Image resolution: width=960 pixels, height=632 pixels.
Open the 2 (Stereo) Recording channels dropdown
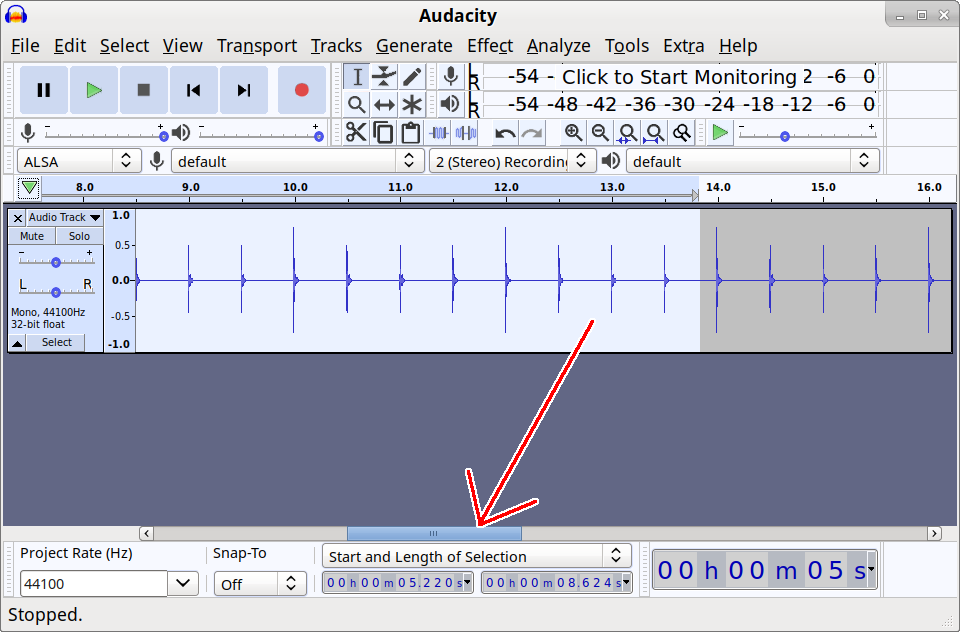pos(512,161)
